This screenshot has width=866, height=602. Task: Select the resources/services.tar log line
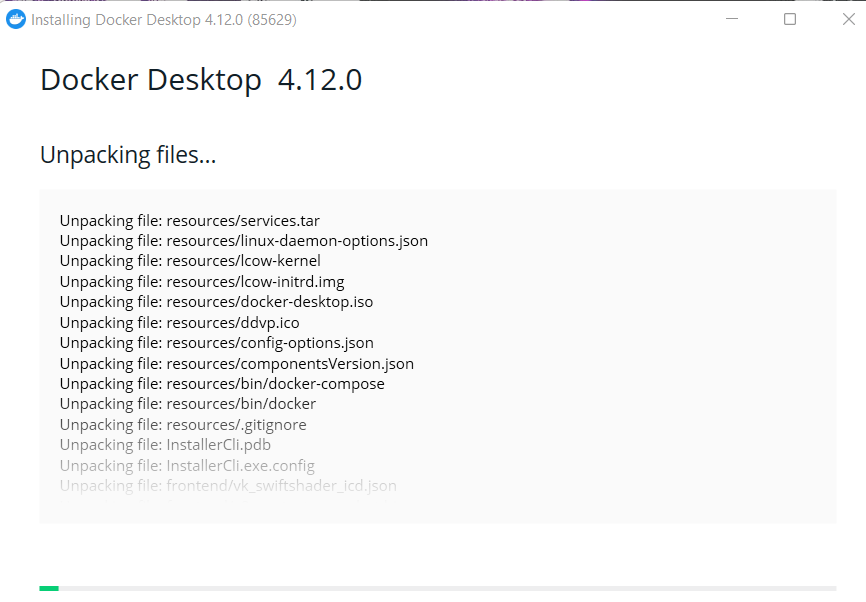point(190,220)
